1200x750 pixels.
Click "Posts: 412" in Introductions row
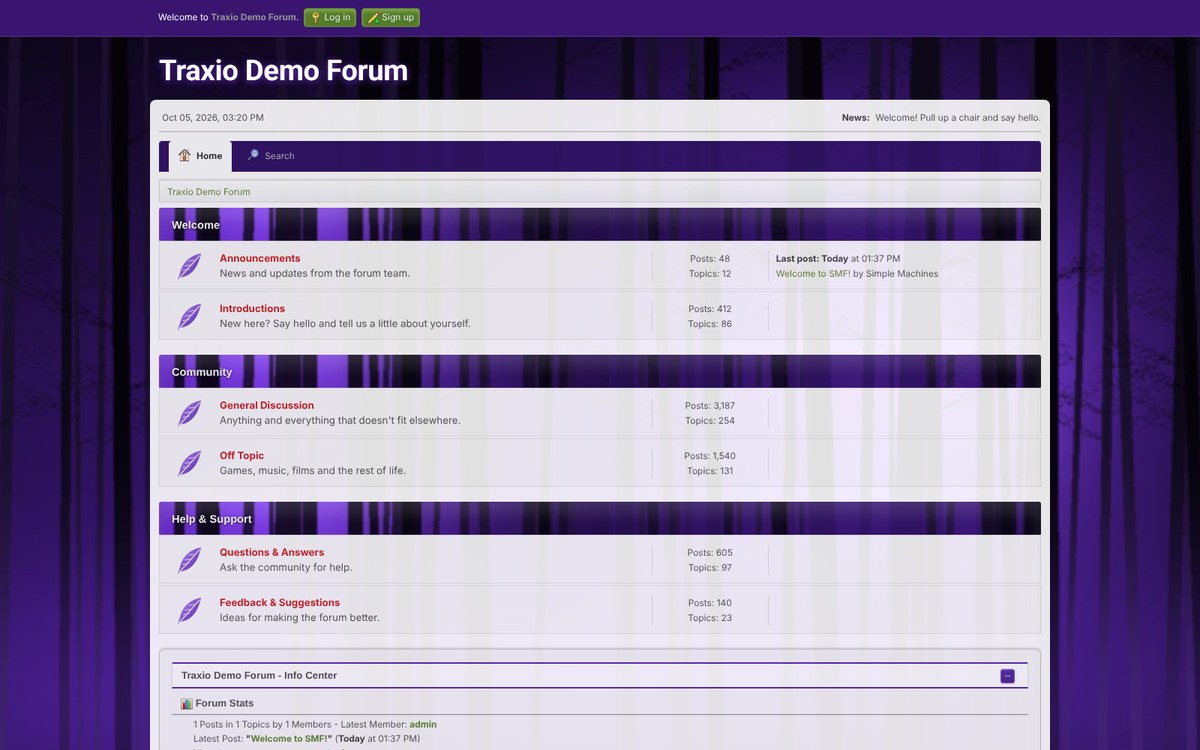click(710, 308)
